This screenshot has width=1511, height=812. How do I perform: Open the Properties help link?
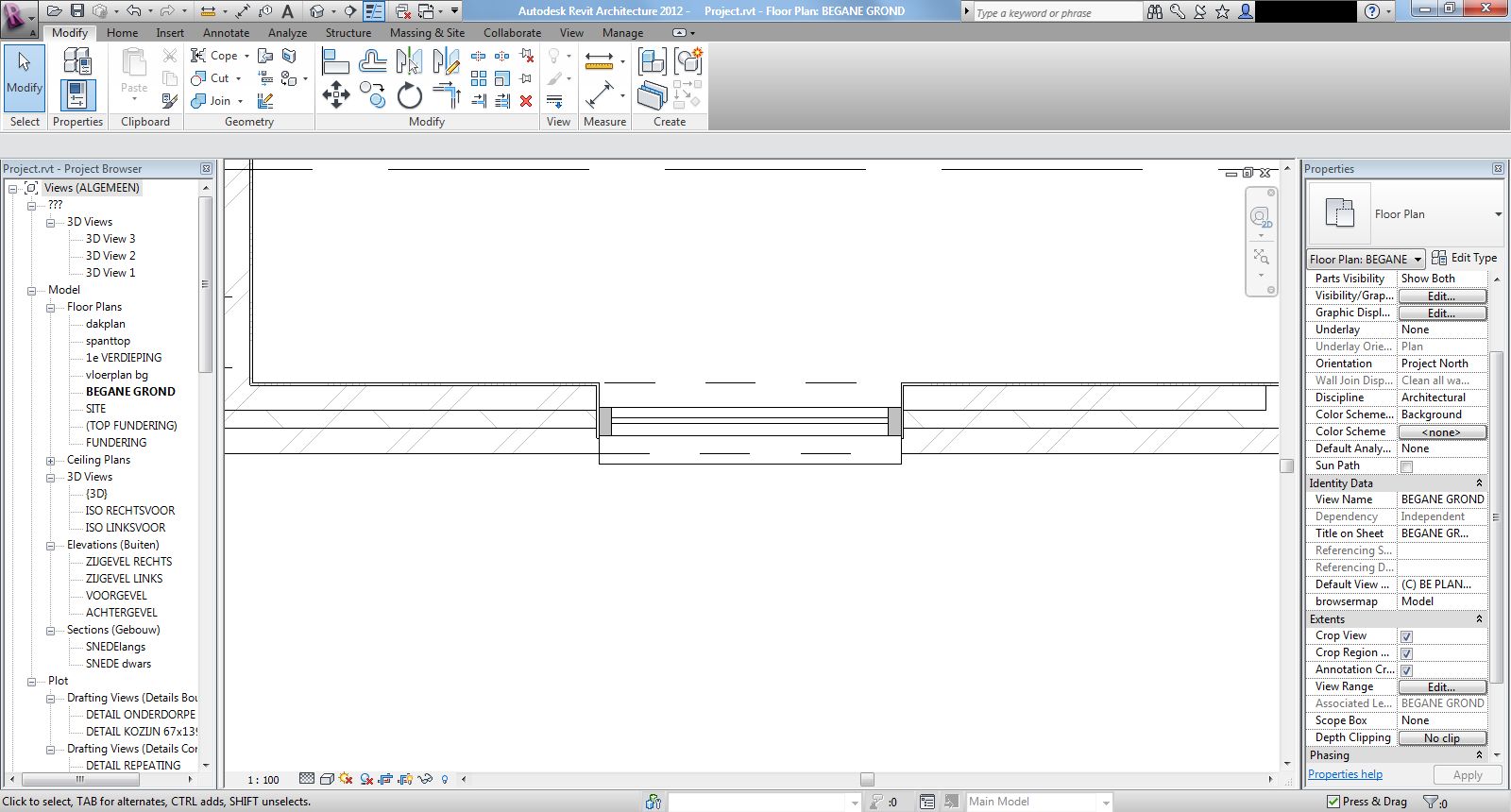pyautogui.click(x=1345, y=774)
